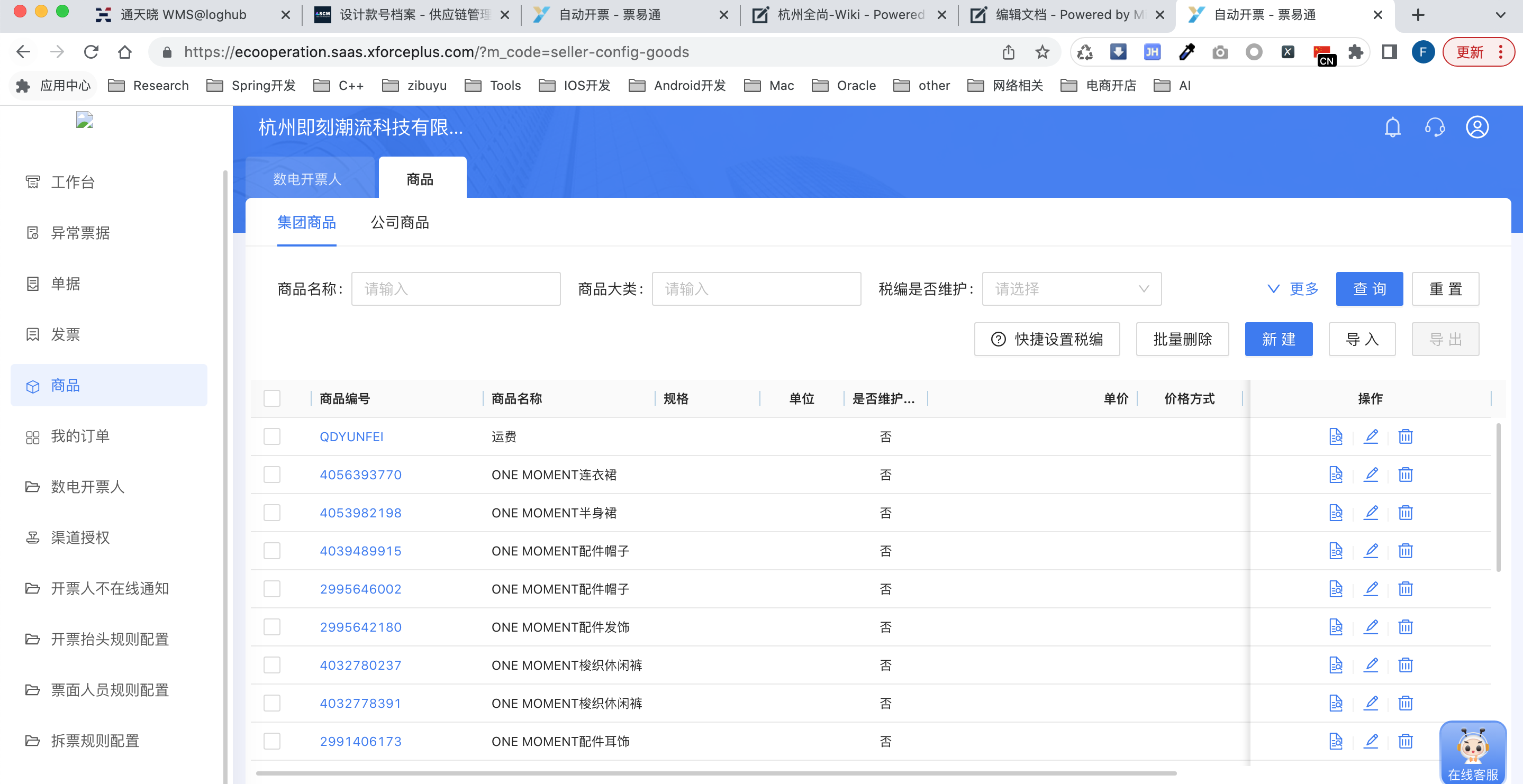1523x784 pixels.
Task: Click edit pencil icon for 2991406173 row
Action: [1371, 741]
